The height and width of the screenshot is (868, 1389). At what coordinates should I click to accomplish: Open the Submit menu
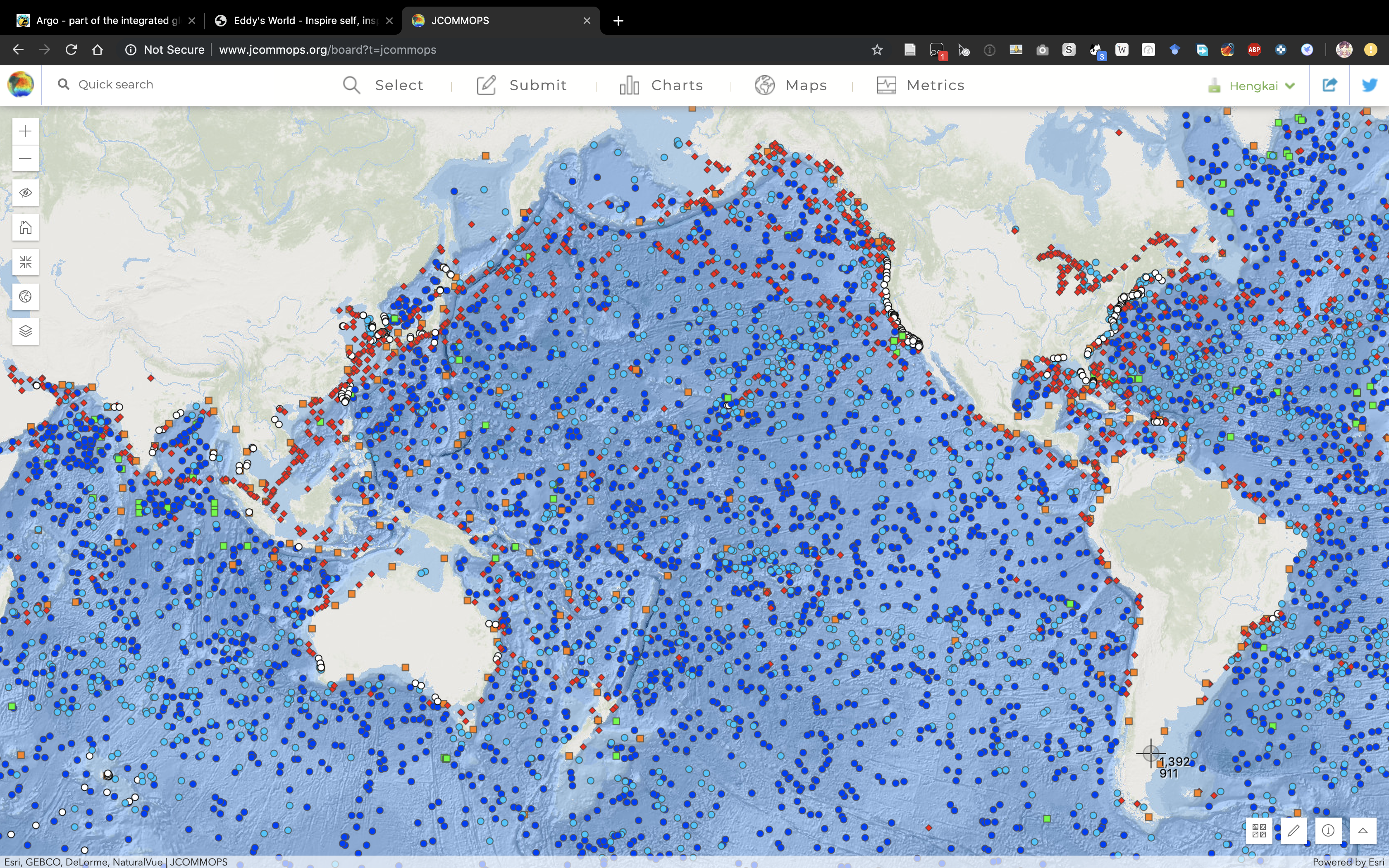click(x=522, y=85)
